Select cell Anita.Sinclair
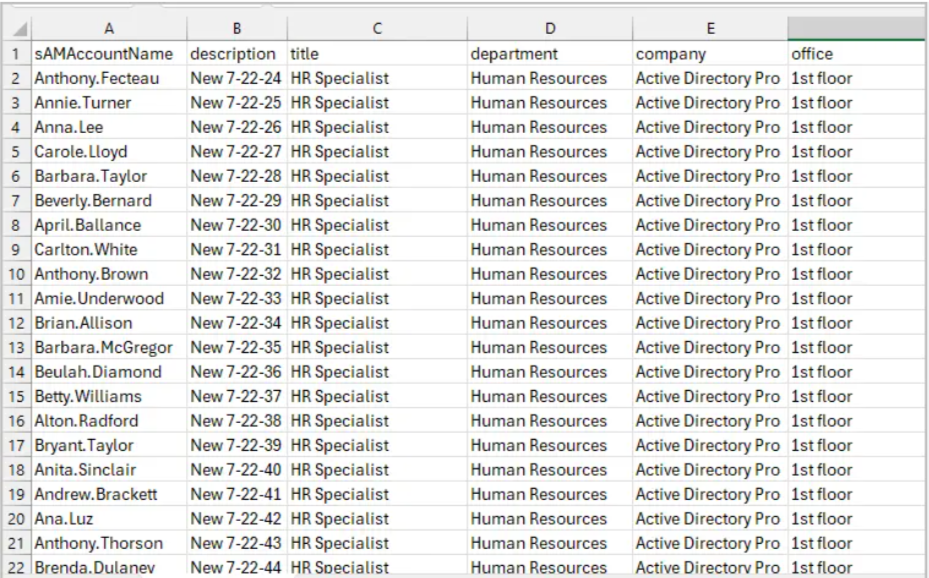 (109, 470)
